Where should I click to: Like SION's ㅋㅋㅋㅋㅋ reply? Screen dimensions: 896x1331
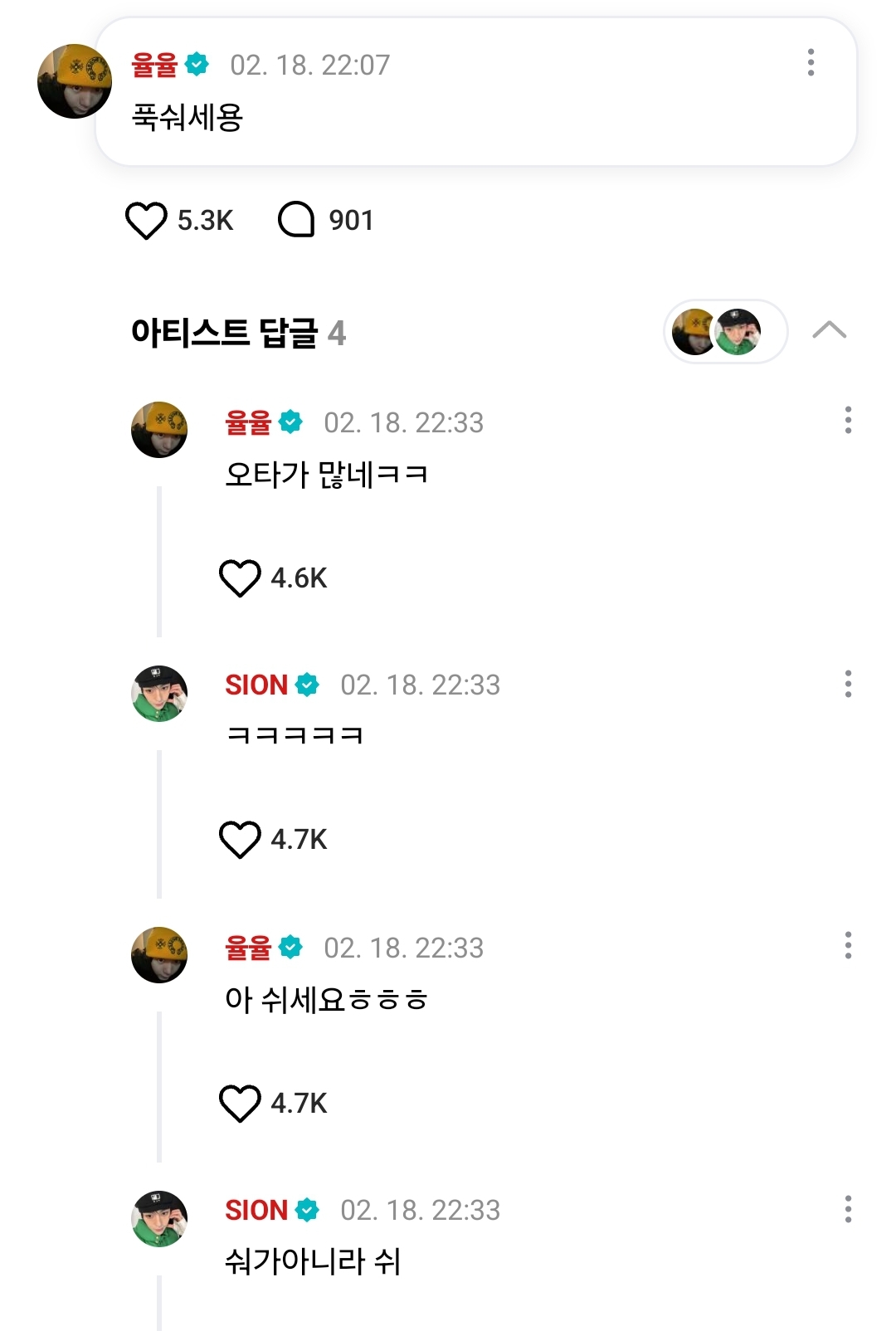[x=240, y=840]
